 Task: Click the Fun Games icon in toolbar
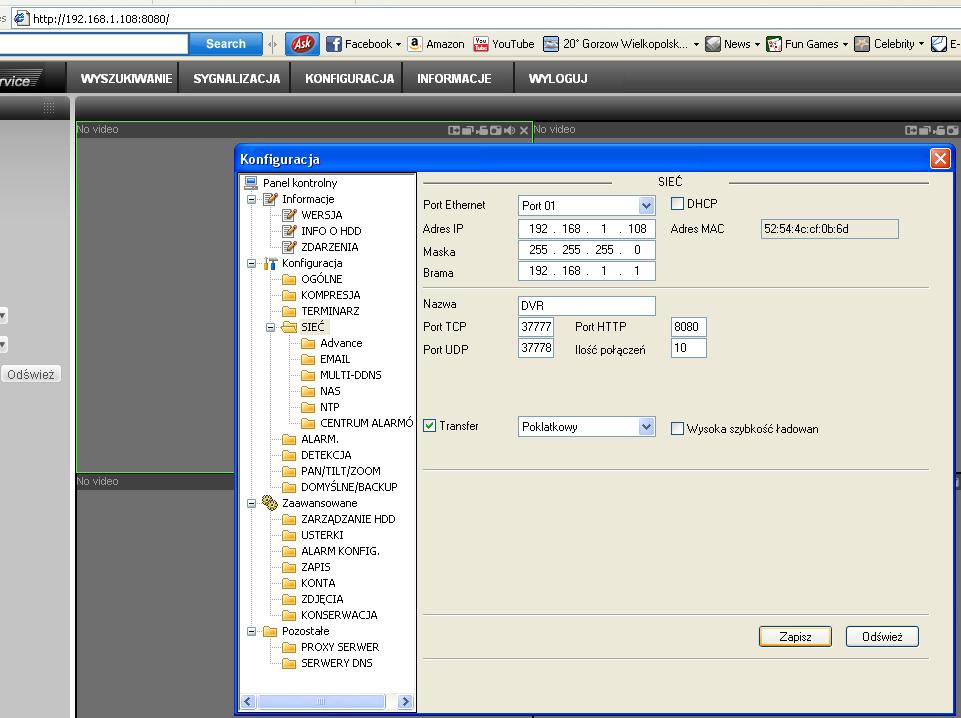tap(773, 44)
